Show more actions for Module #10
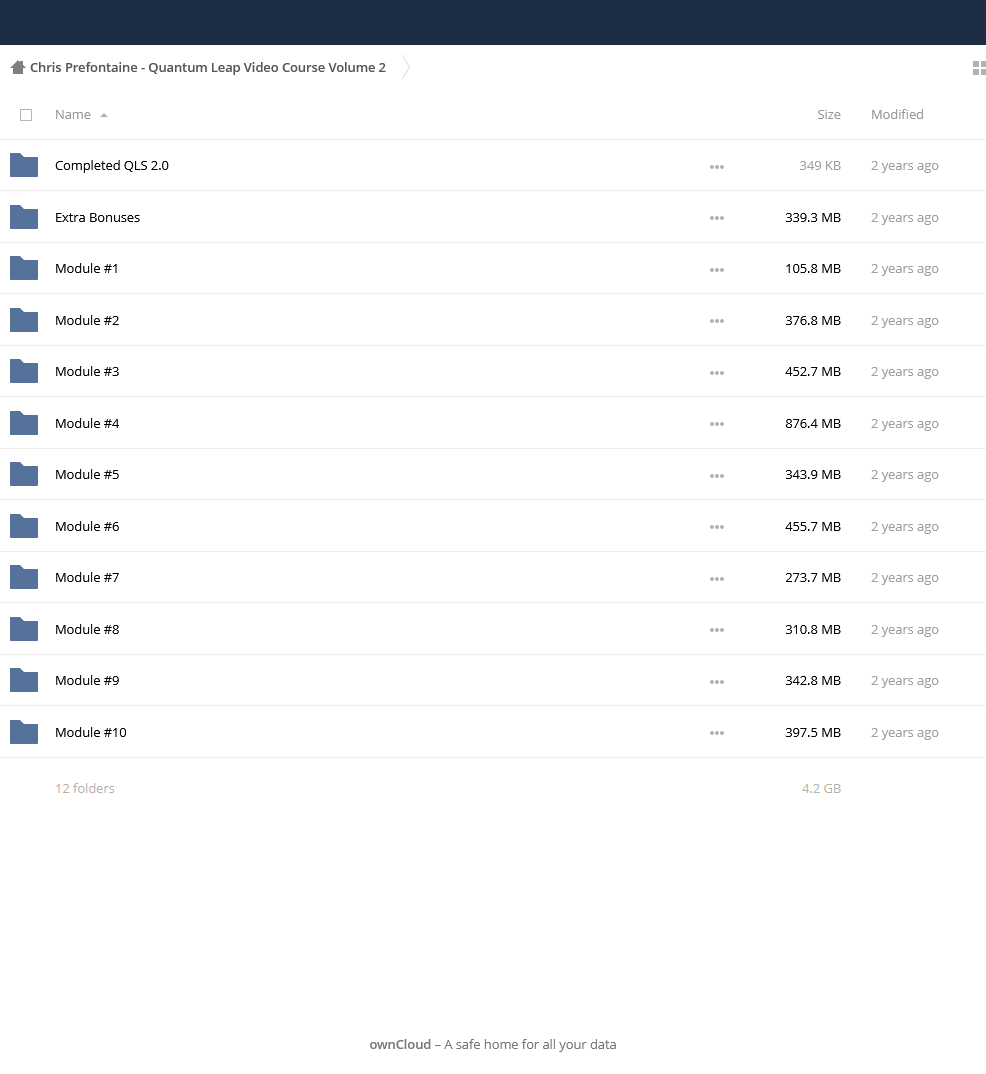This screenshot has height=1074, width=986. tap(717, 733)
